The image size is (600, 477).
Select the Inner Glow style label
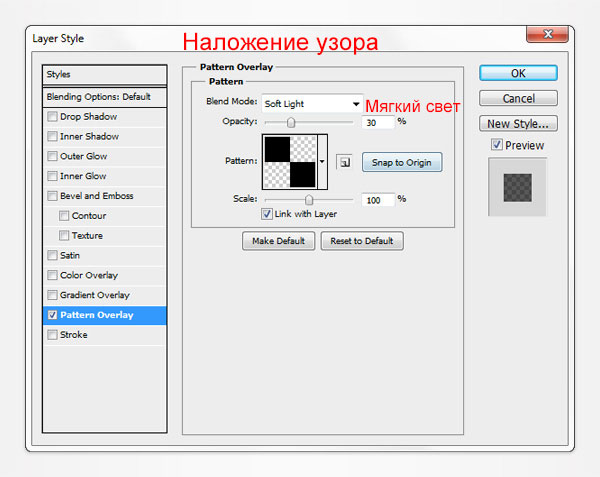click(x=83, y=176)
